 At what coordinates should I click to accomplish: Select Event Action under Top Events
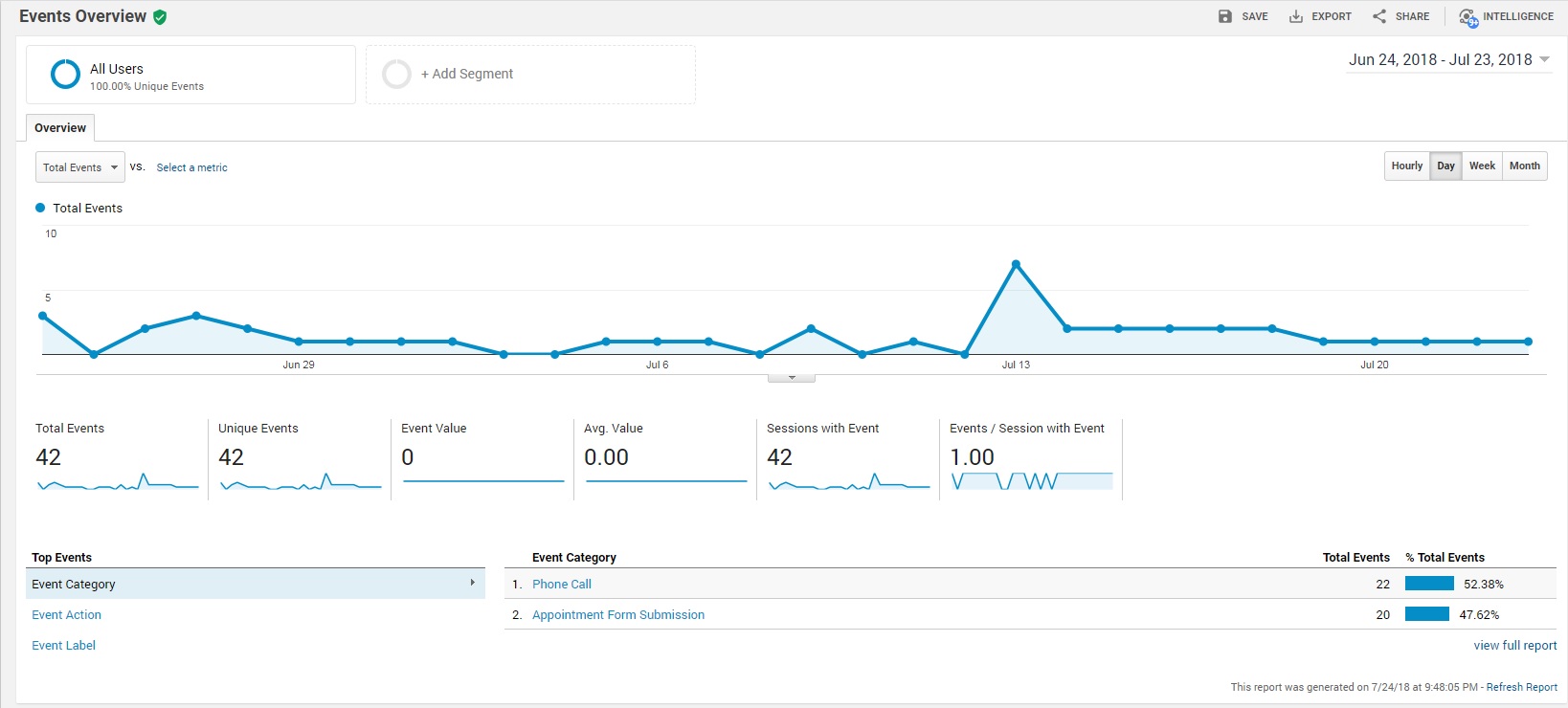[x=66, y=615]
